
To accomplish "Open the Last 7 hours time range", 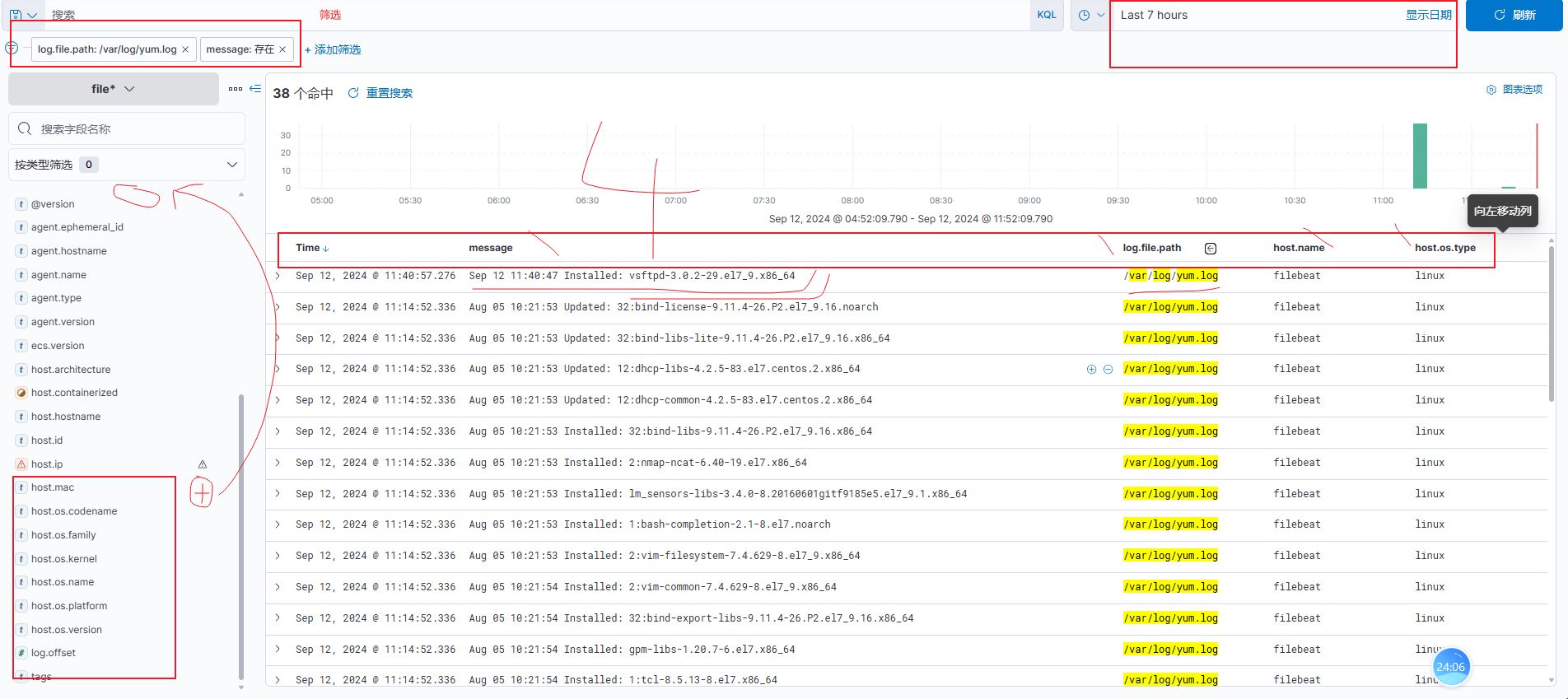I will point(1154,15).
